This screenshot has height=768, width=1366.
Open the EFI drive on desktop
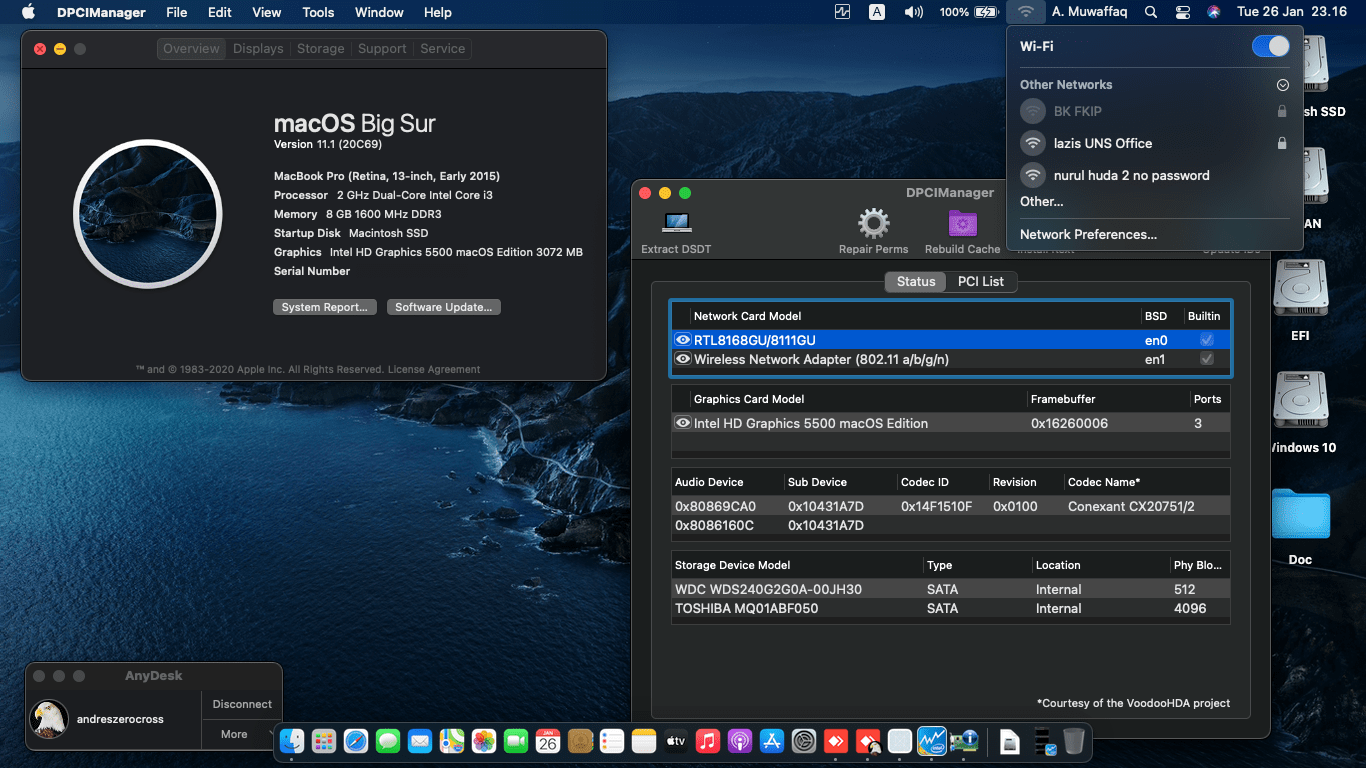(1300, 287)
